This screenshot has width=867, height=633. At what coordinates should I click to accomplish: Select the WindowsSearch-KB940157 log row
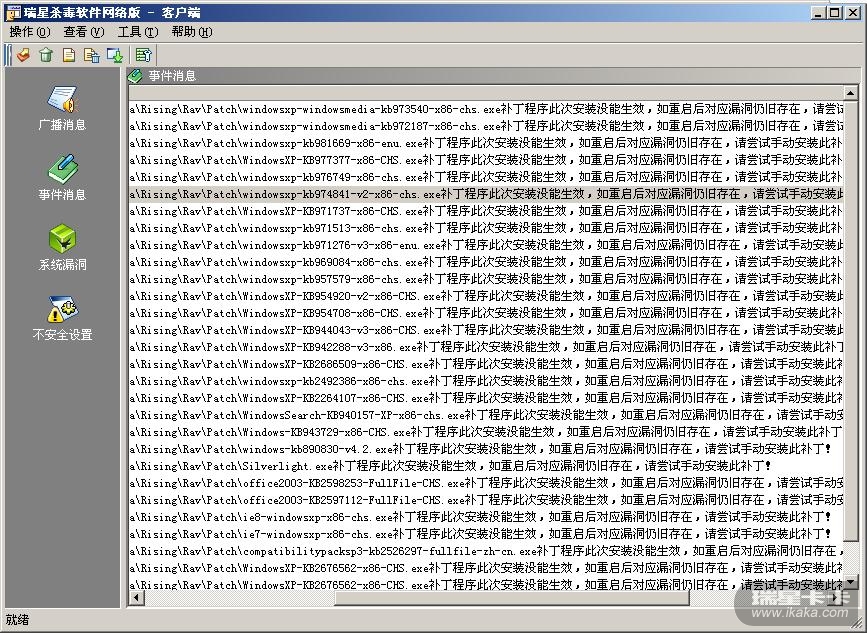point(486,415)
